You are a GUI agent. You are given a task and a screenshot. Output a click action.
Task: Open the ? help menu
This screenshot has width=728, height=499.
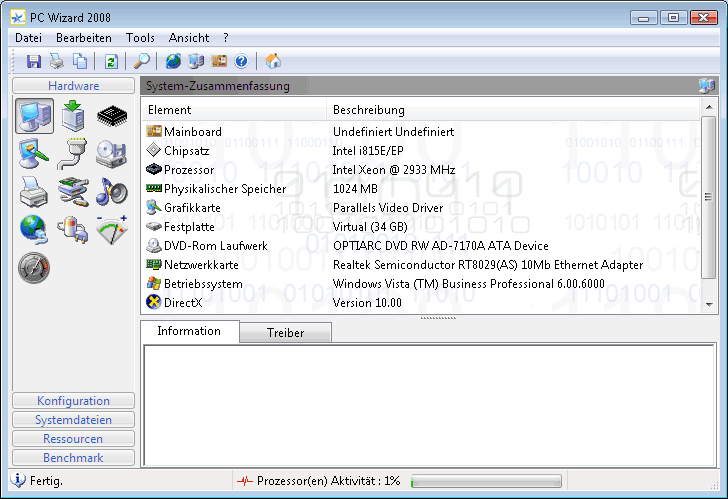[226, 38]
